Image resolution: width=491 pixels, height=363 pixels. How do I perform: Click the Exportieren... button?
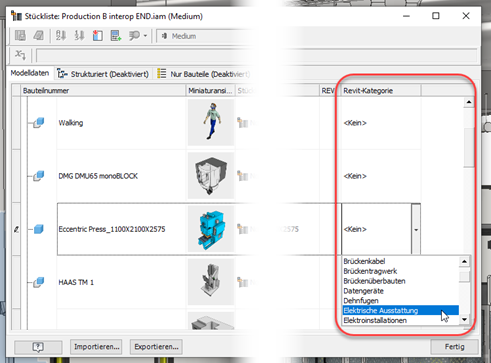[156, 347]
